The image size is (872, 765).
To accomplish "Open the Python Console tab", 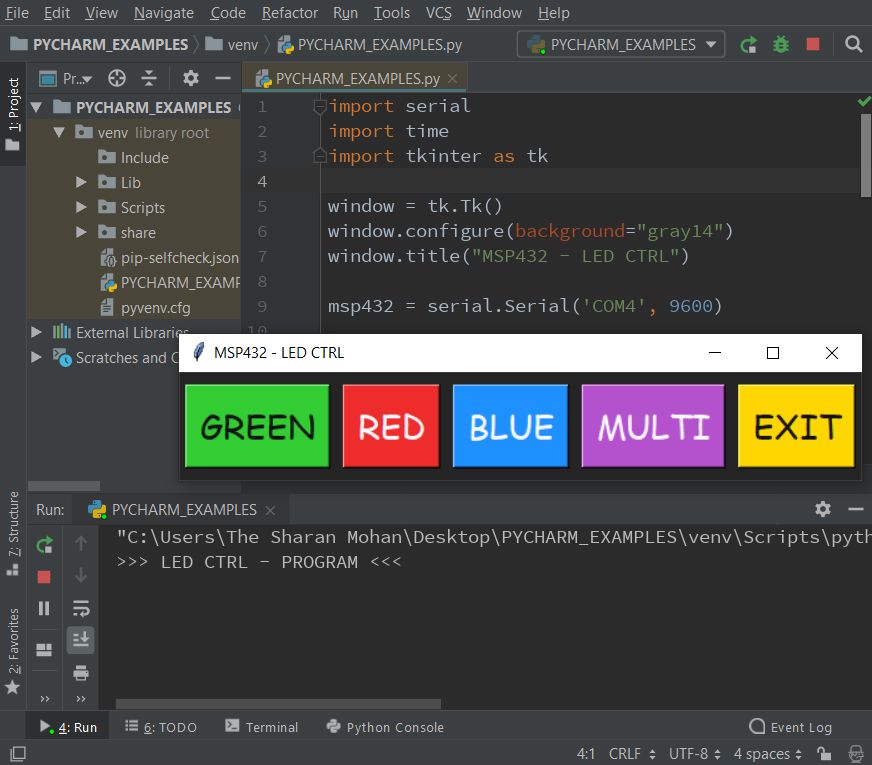I will click(385, 727).
